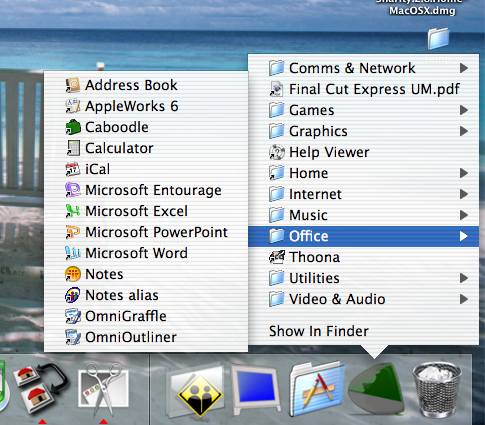Image resolution: width=485 pixels, height=425 pixels.
Task: Launch Microsoft Word from the list
Action: [146, 253]
